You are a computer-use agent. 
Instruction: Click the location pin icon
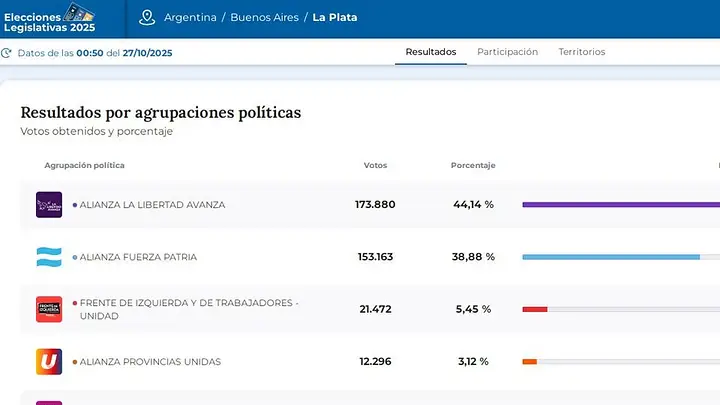147,17
